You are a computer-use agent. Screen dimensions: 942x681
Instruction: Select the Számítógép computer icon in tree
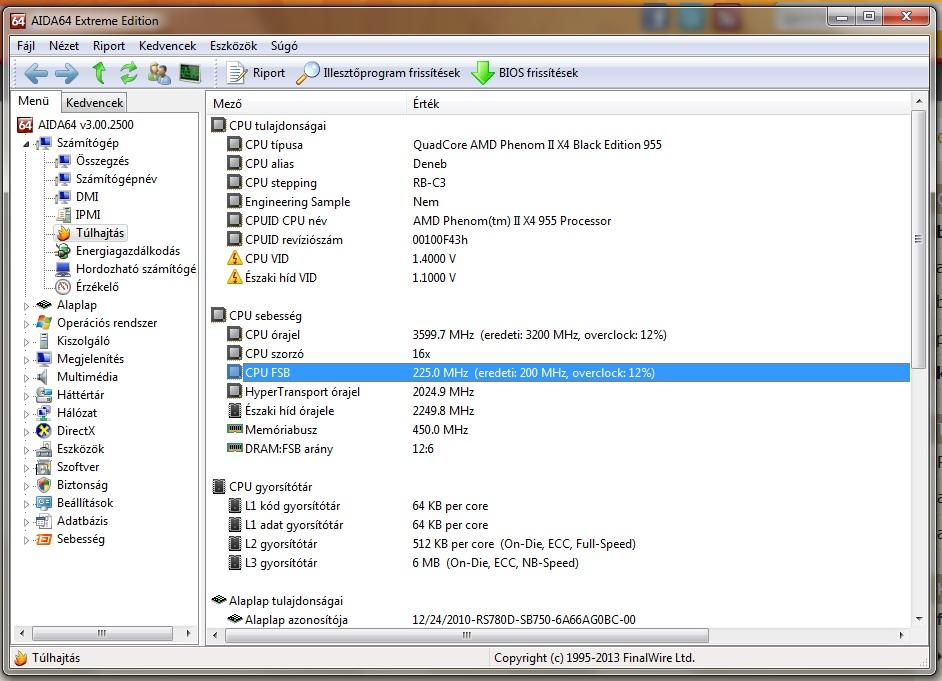pos(44,143)
